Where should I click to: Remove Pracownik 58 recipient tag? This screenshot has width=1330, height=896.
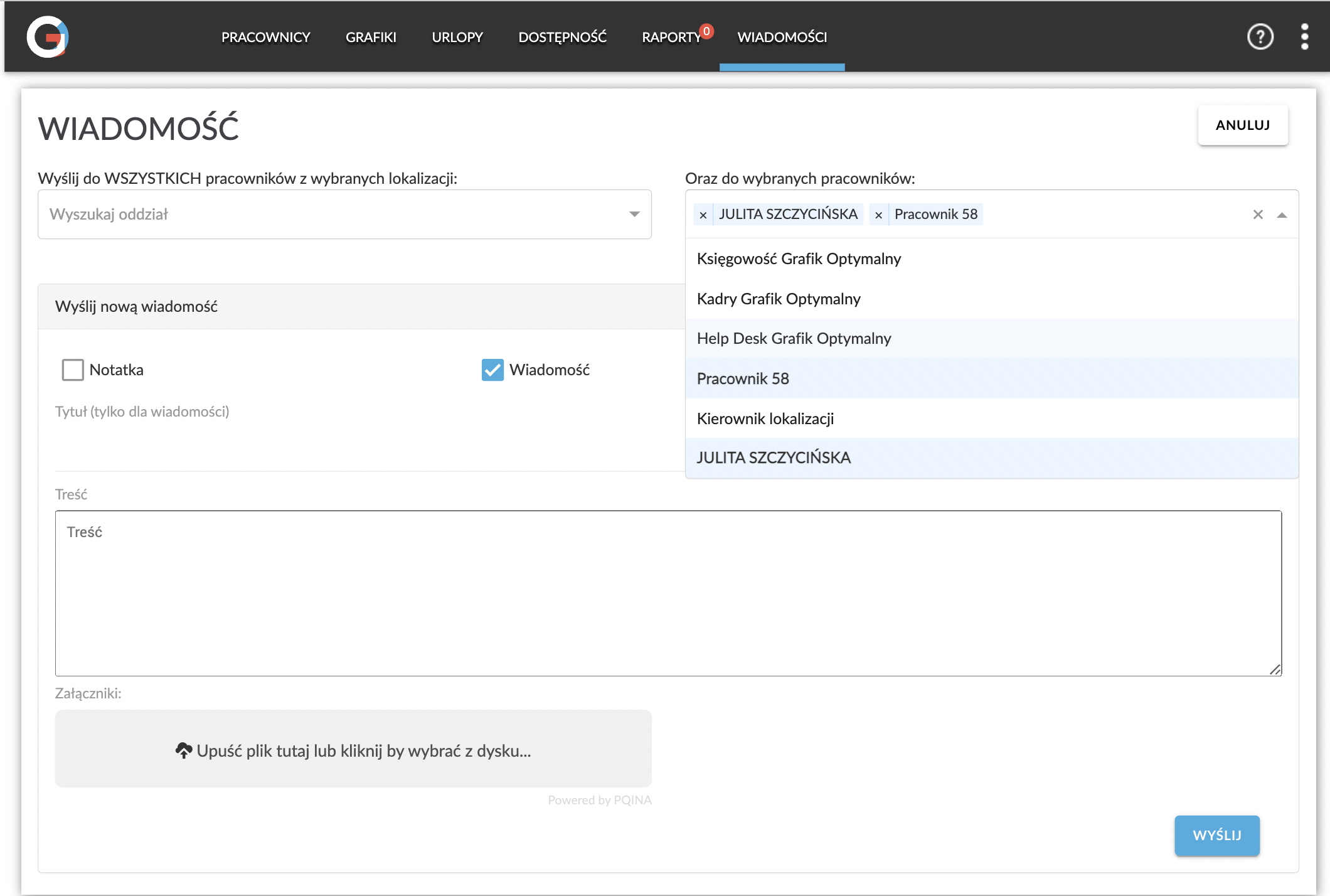point(878,215)
